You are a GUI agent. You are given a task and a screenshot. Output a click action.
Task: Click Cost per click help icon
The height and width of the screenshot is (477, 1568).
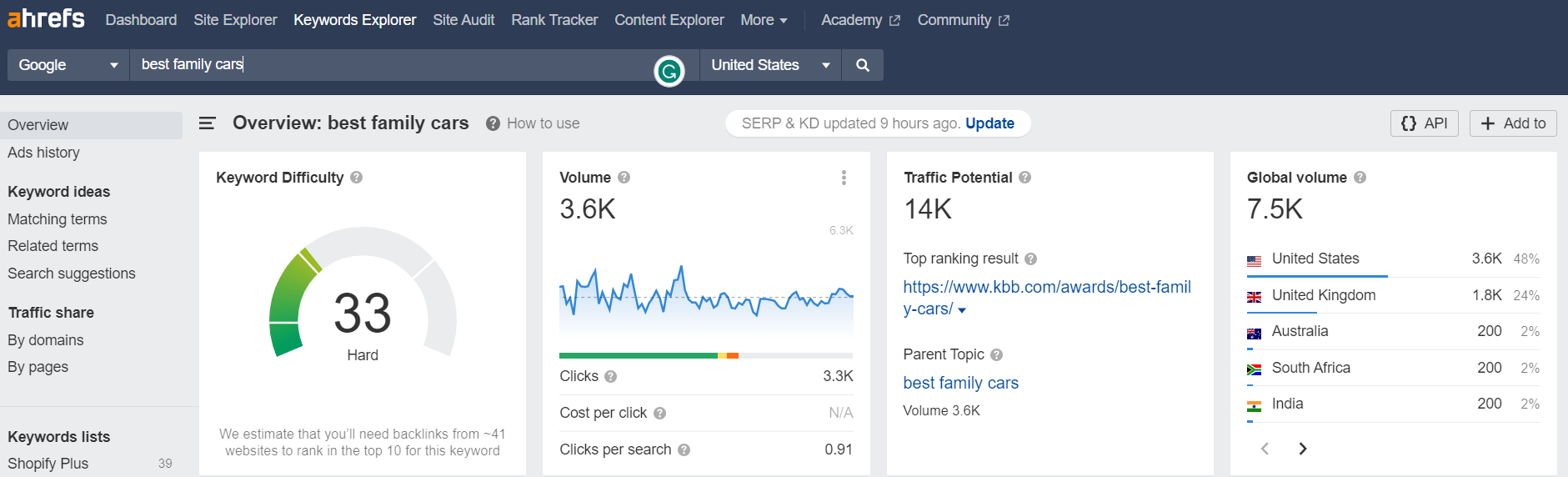pyautogui.click(x=659, y=414)
